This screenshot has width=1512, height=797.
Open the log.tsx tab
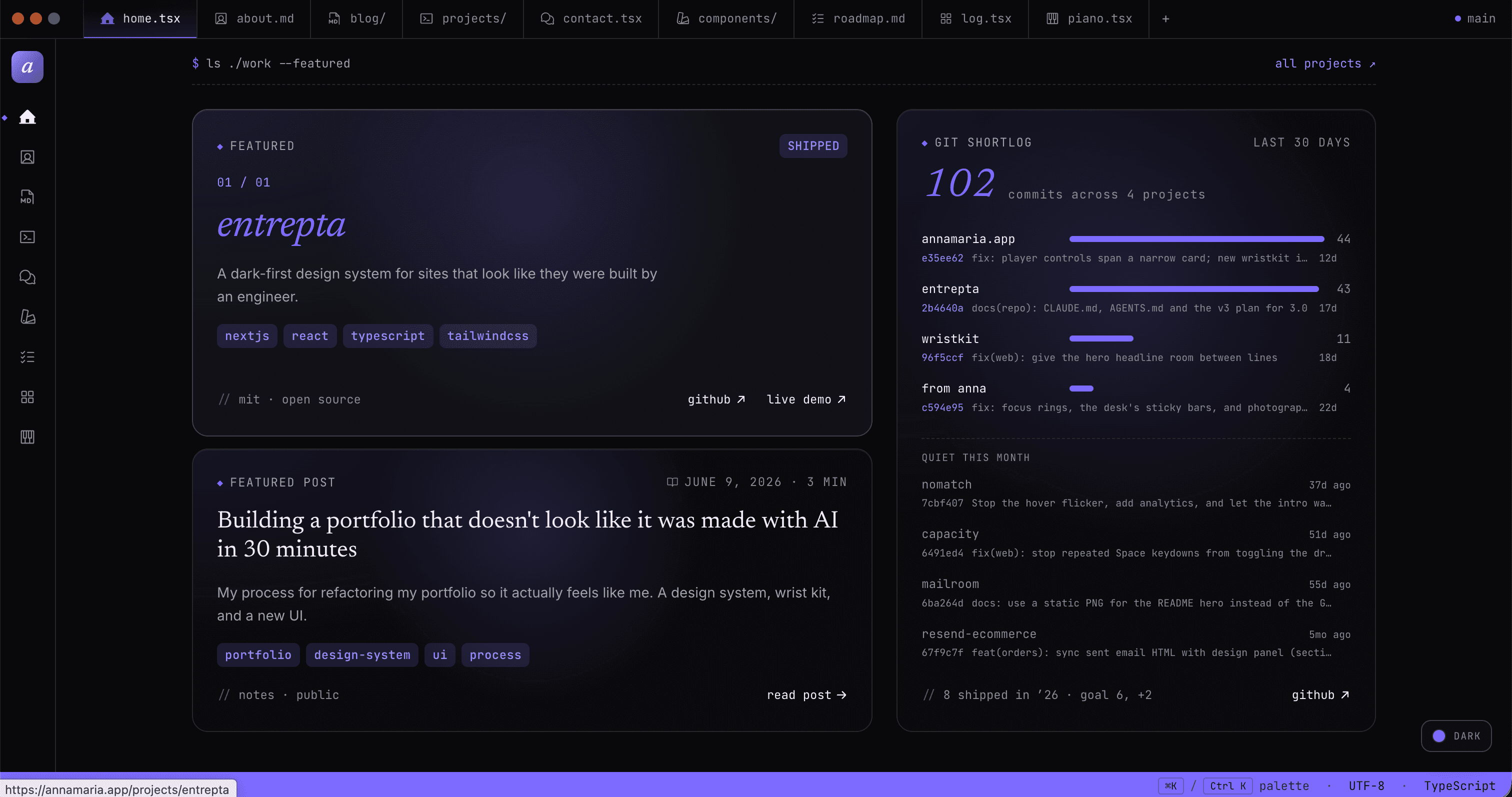coord(975,19)
